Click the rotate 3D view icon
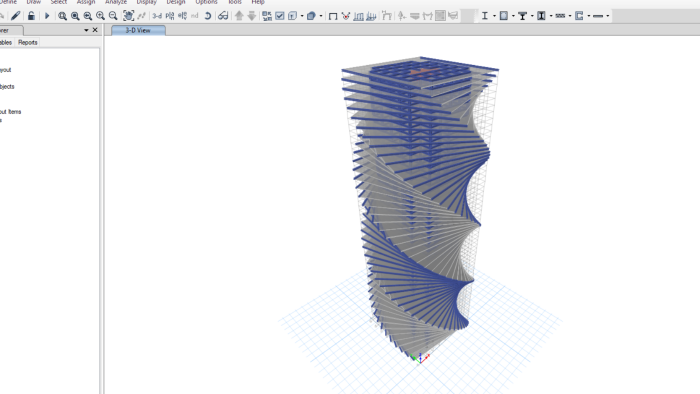This screenshot has width=700, height=394. pos(208,16)
